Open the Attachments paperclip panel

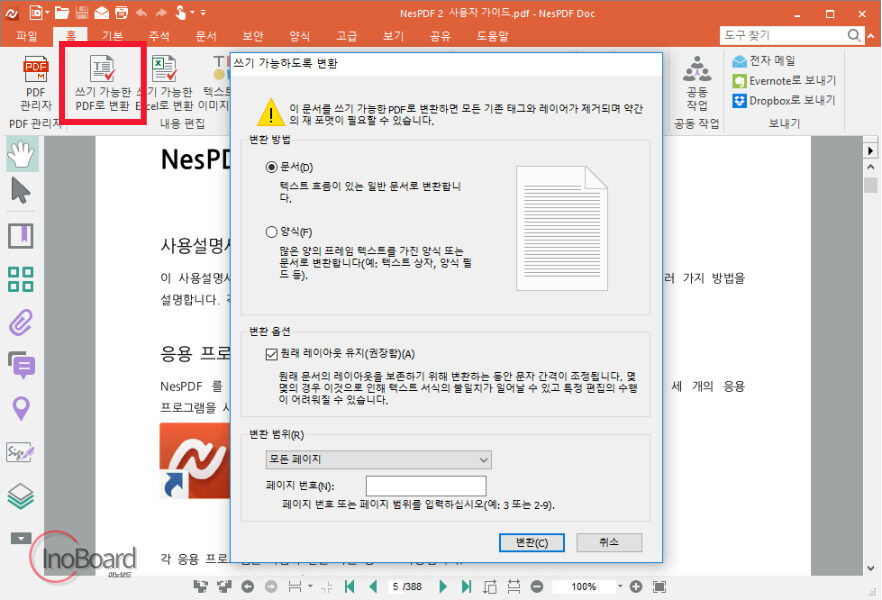point(21,323)
